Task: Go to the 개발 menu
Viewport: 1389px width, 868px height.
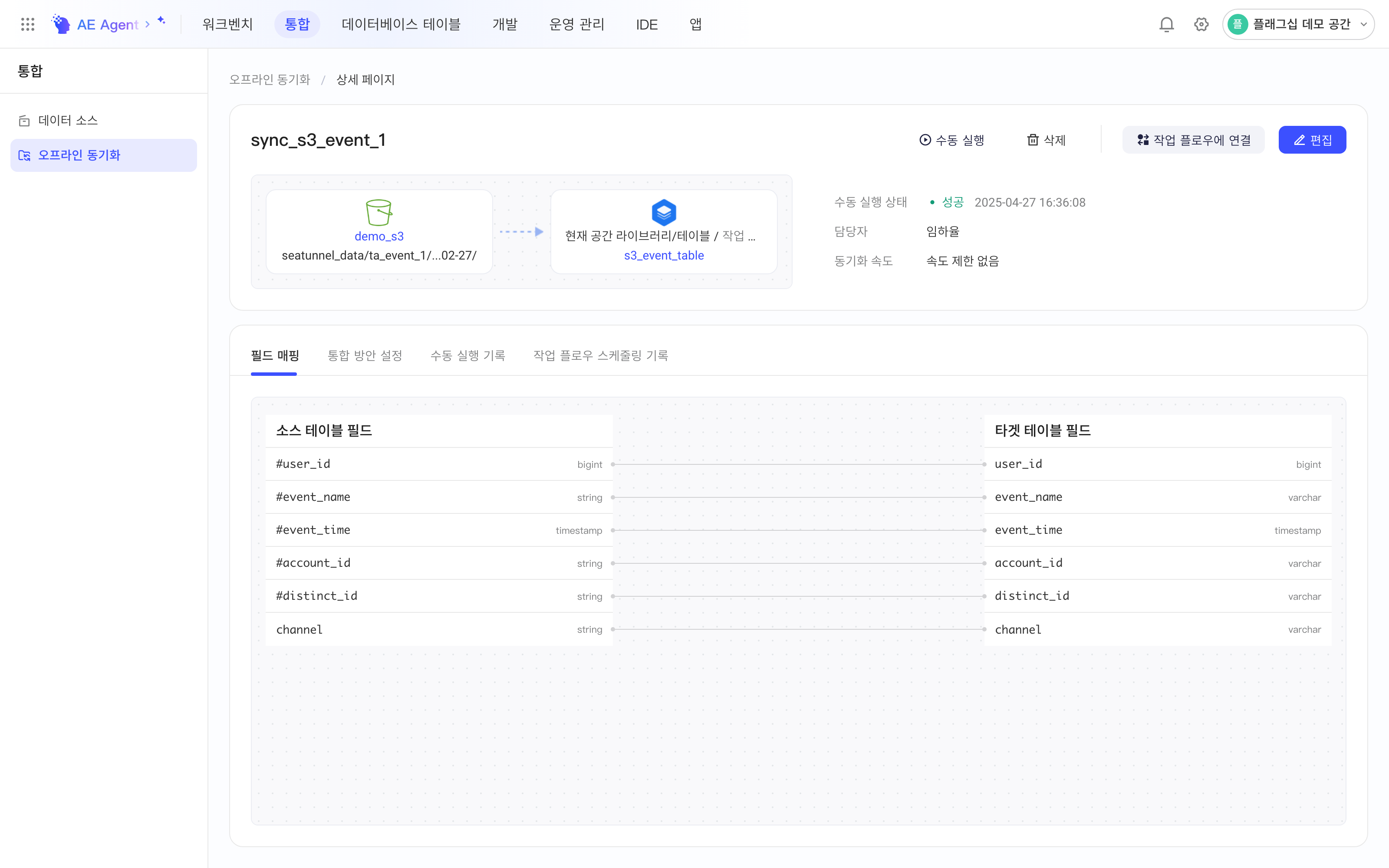Action: point(505,24)
